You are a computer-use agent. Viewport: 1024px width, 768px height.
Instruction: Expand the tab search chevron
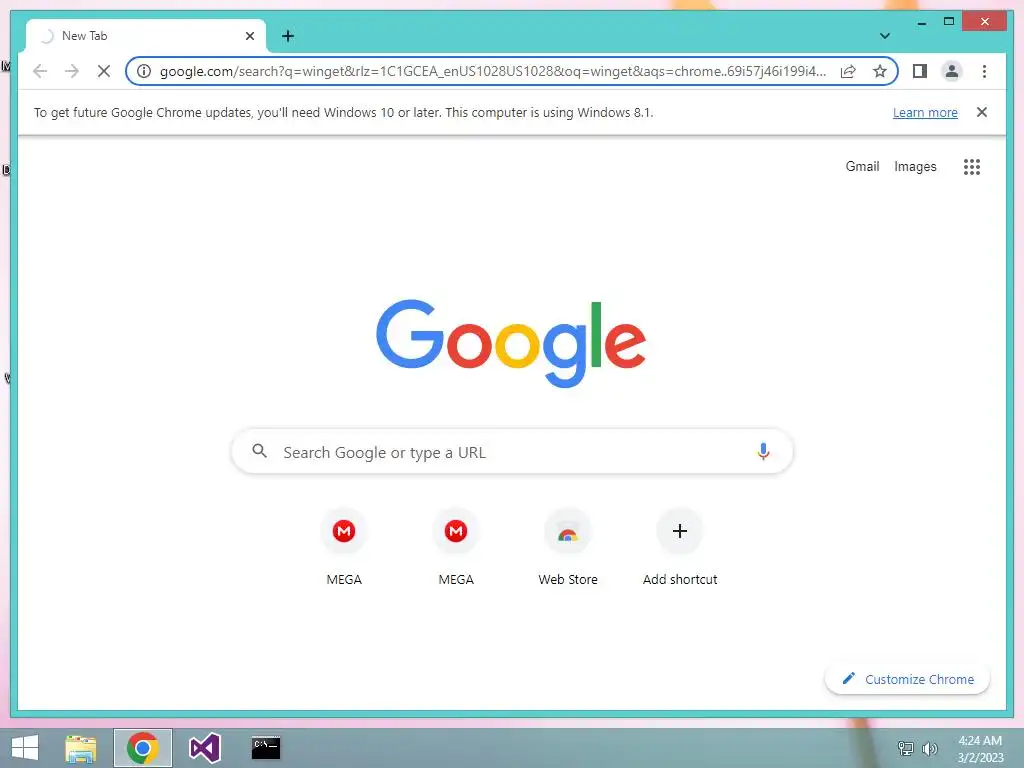[x=884, y=36]
